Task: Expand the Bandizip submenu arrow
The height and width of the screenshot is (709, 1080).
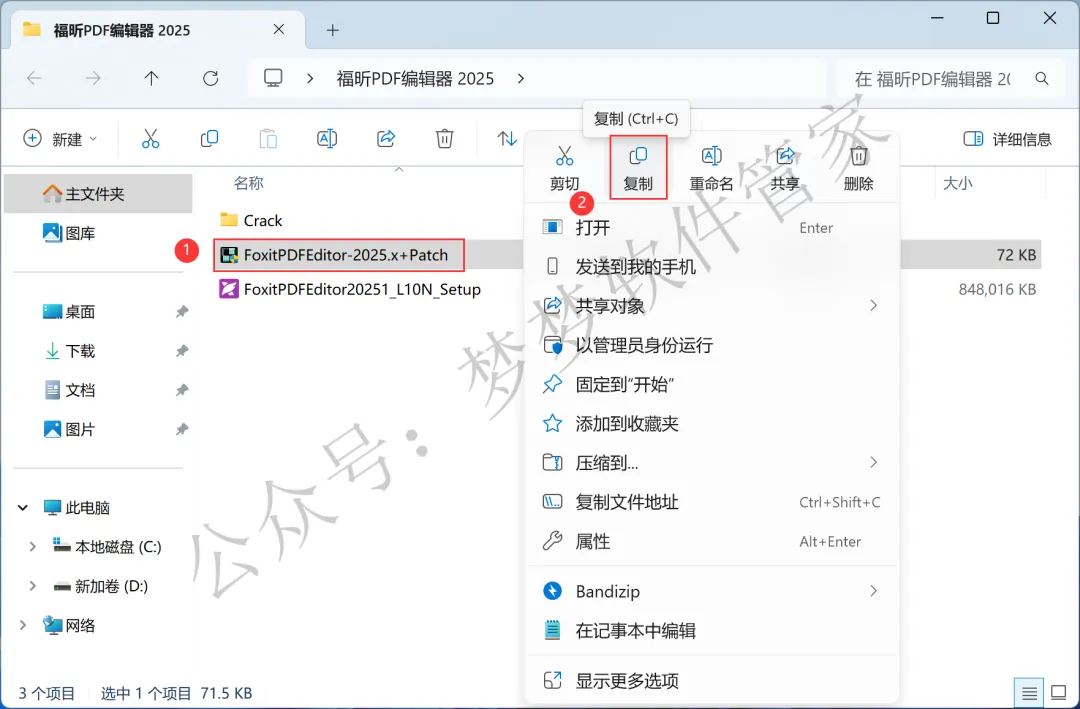Action: (873, 590)
